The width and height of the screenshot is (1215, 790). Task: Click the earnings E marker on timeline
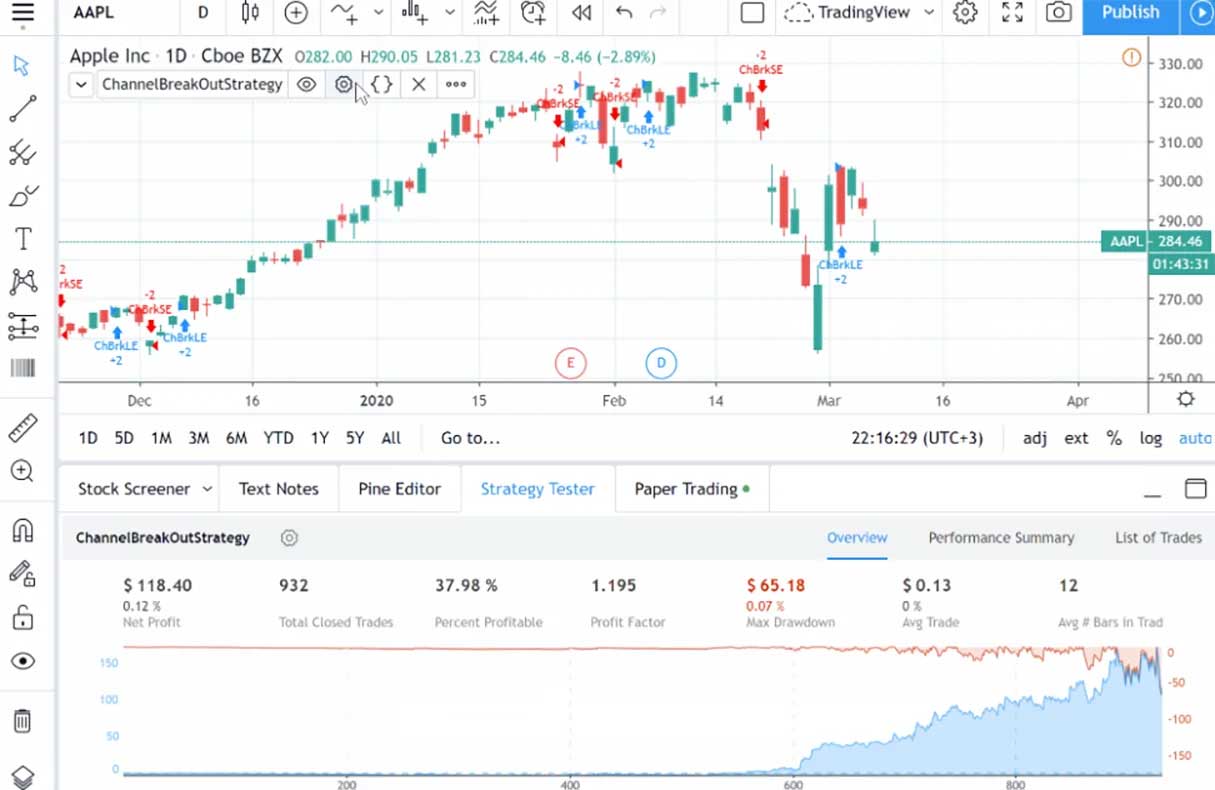click(x=570, y=362)
